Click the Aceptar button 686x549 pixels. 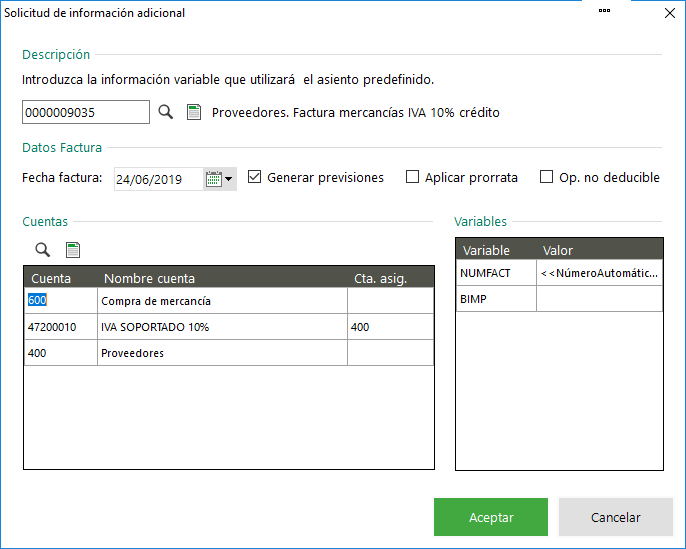pos(491,517)
